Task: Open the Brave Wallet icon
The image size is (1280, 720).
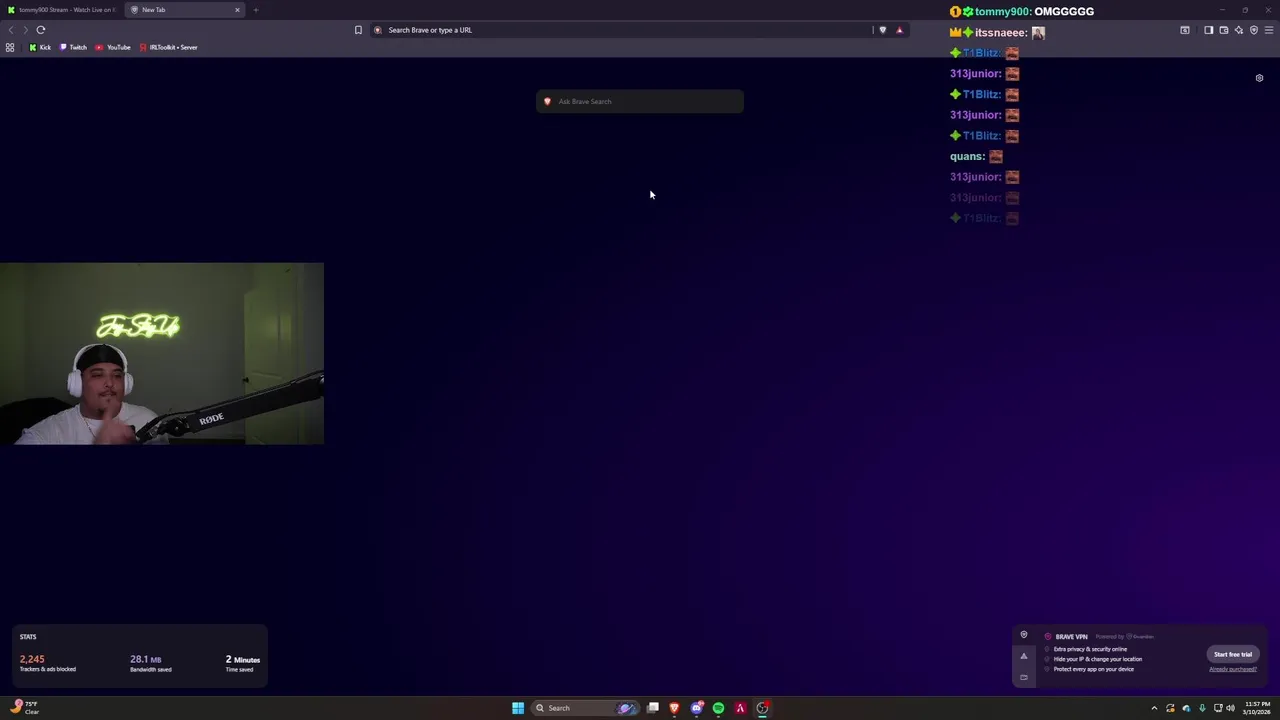Action: pos(1223,30)
